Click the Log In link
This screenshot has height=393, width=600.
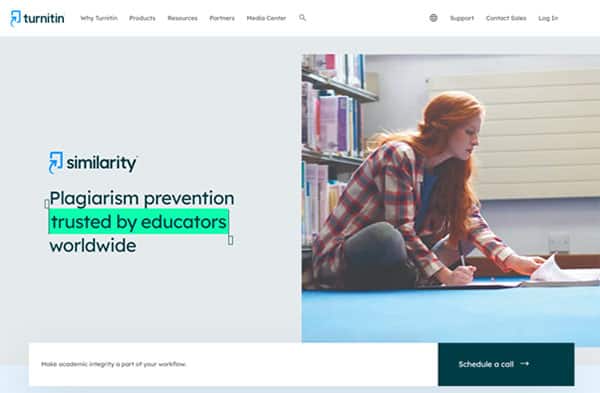548,18
